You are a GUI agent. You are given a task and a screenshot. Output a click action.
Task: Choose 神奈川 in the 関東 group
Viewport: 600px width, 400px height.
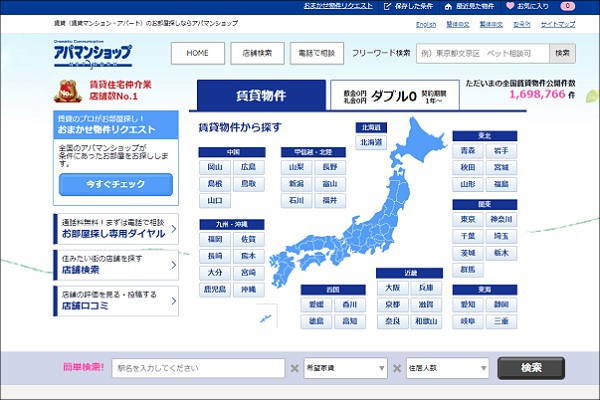coord(501,219)
